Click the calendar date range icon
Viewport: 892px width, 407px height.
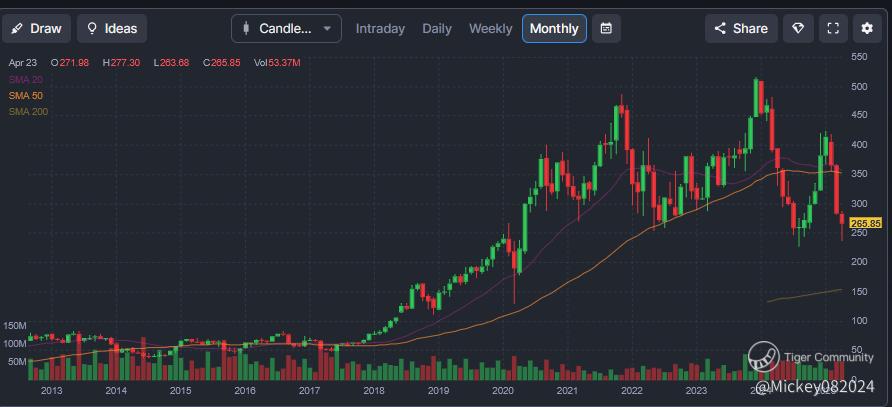(x=606, y=28)
